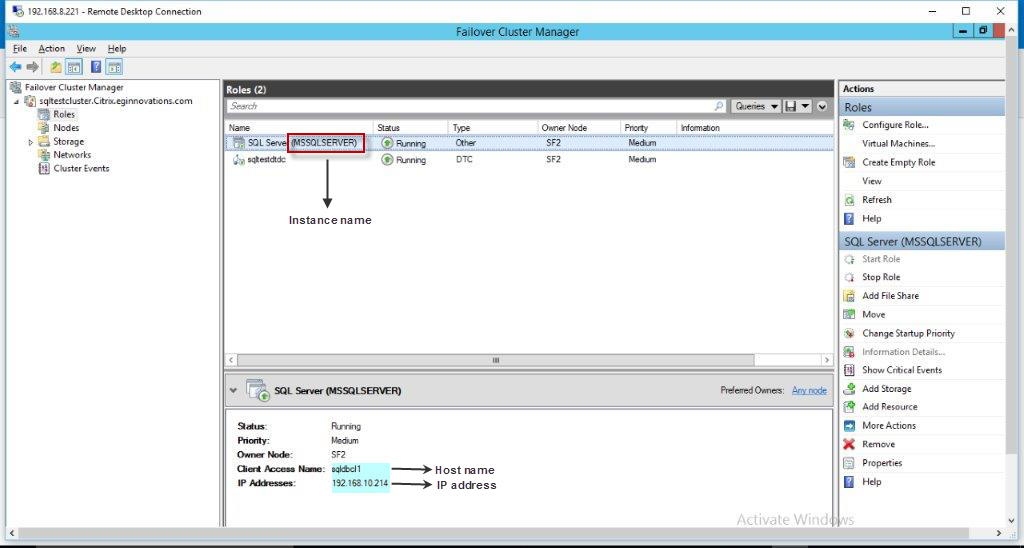The width and height of the screenshot is (1024, 548).
Task: Click the magnifier icon in Search box
Action: pos(719,106)
